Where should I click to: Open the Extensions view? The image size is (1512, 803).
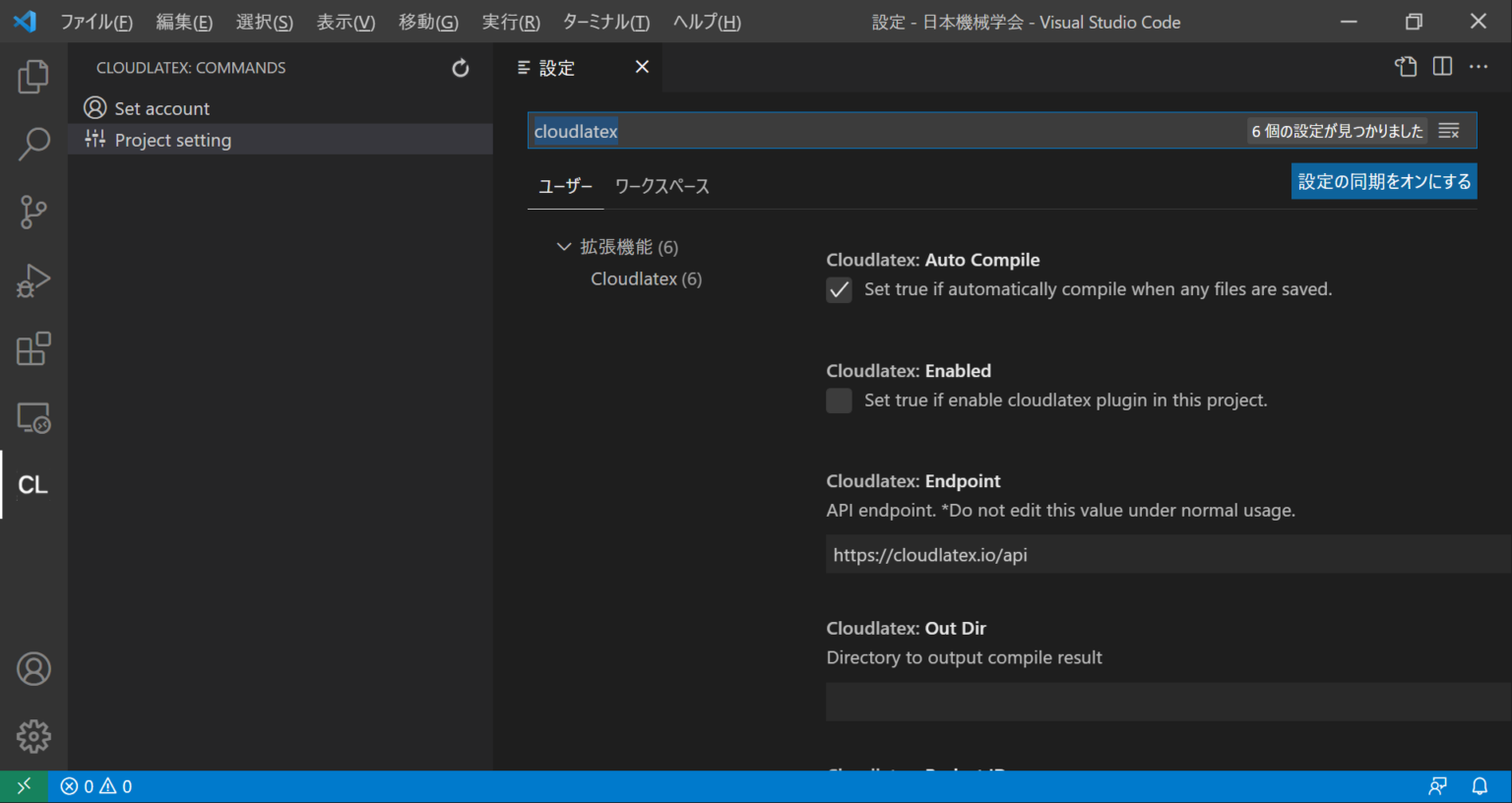click(x=33, y=348)
